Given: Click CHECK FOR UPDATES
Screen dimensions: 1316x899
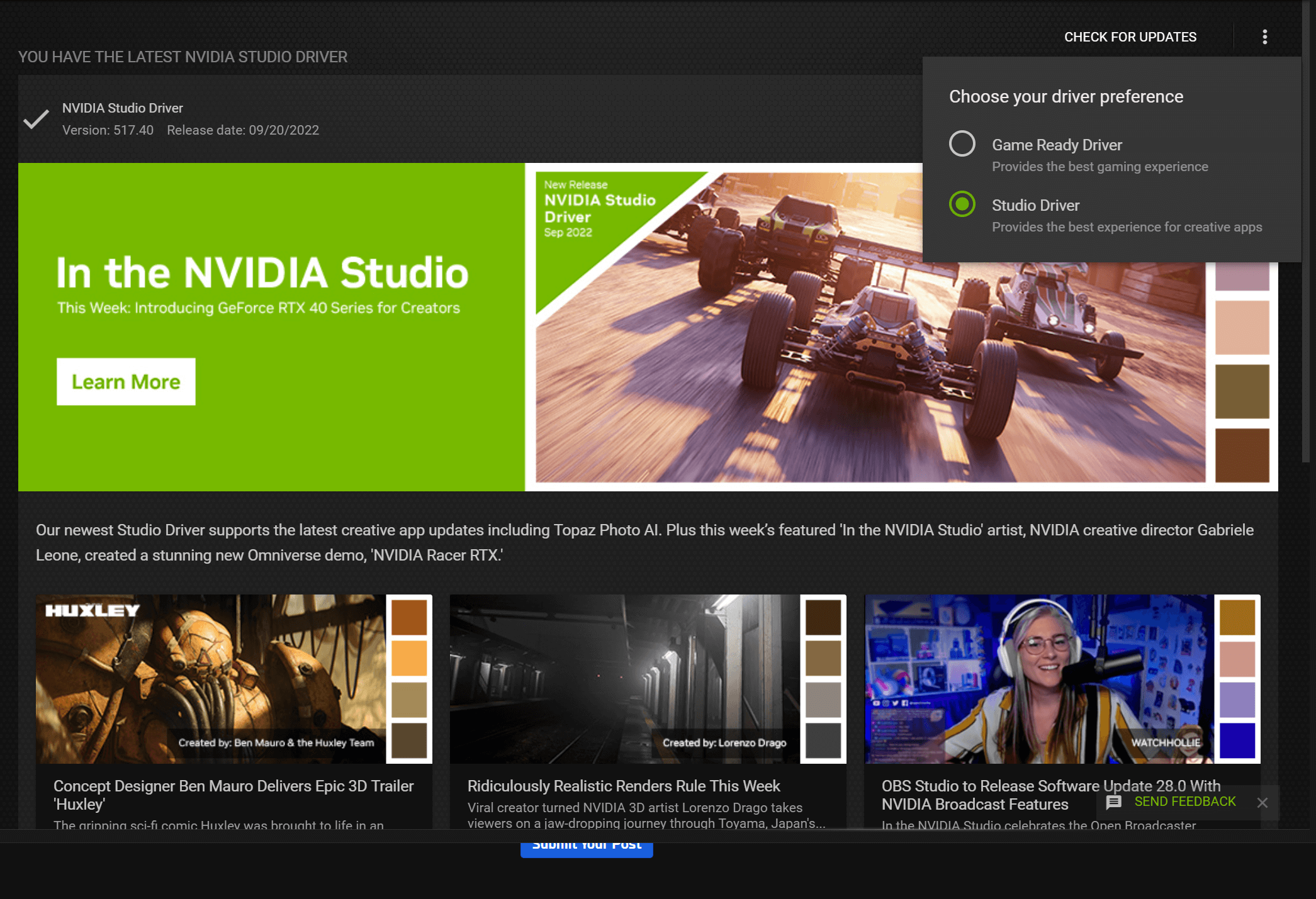Looking at the screenshot, I should (x=1130, y=37).
